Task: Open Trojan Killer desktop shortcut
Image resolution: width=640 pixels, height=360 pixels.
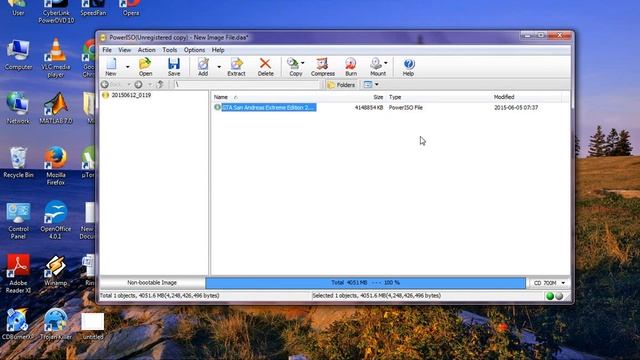Action: [56, 324]
